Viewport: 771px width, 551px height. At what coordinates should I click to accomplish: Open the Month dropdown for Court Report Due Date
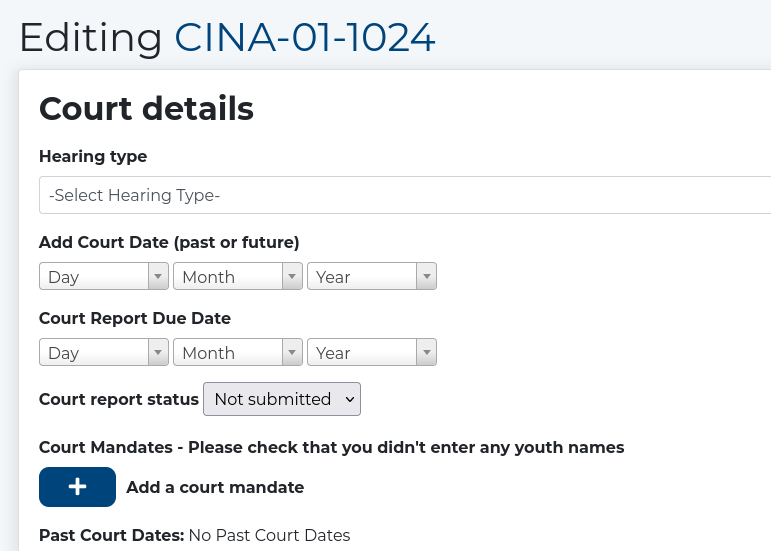coord(237,352)
